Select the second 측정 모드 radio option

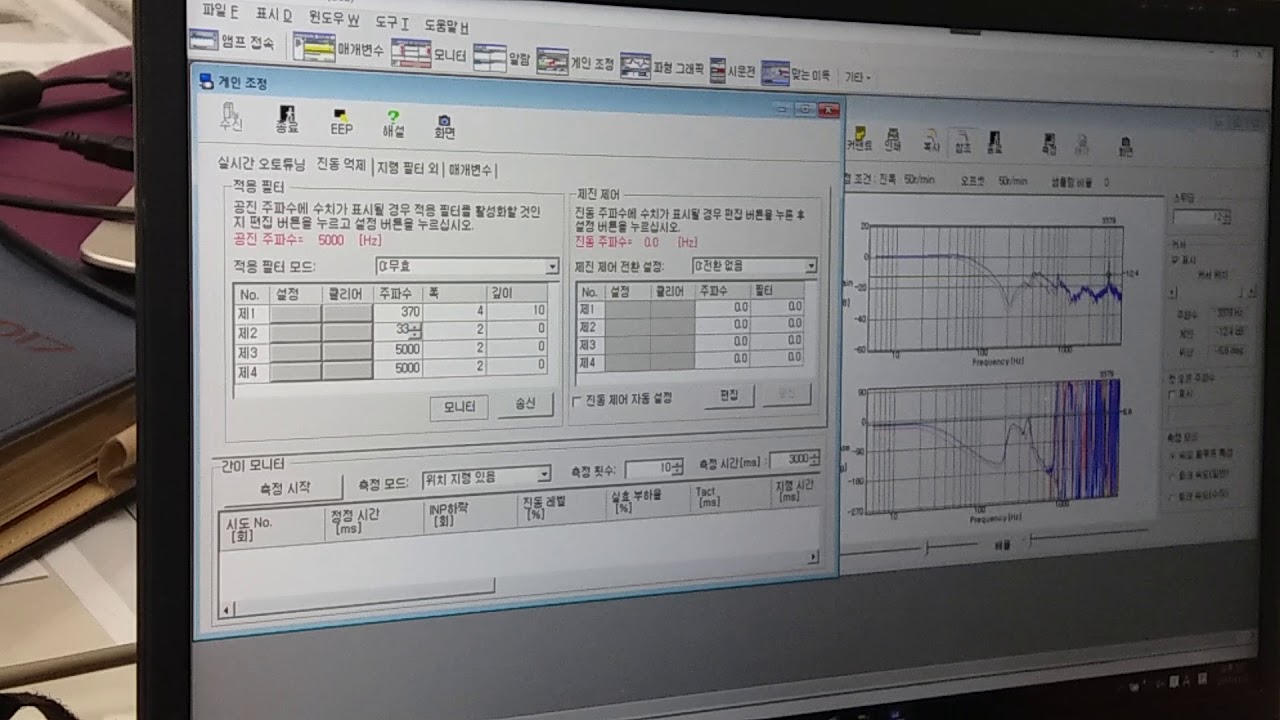pyautogui.click(x=1173, y=475)
